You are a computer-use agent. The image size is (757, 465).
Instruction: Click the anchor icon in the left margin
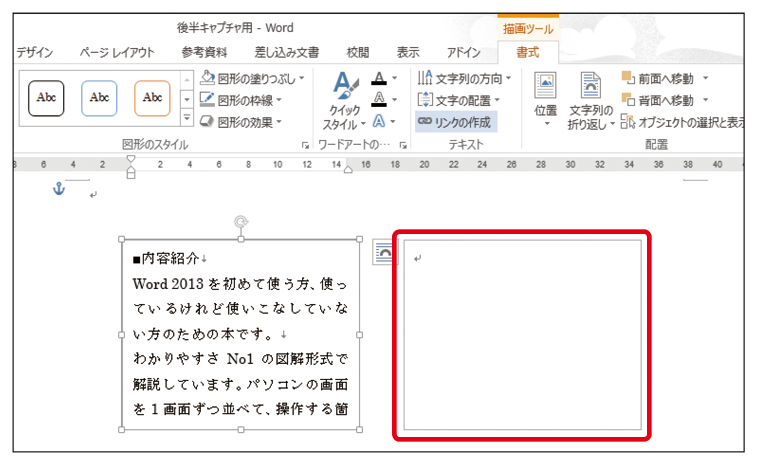pos(59,189)
